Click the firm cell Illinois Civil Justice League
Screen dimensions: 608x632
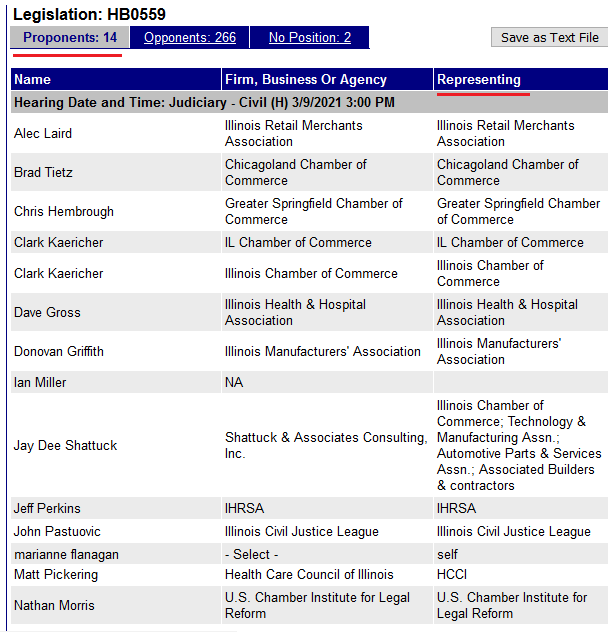(x=302, y=532)
